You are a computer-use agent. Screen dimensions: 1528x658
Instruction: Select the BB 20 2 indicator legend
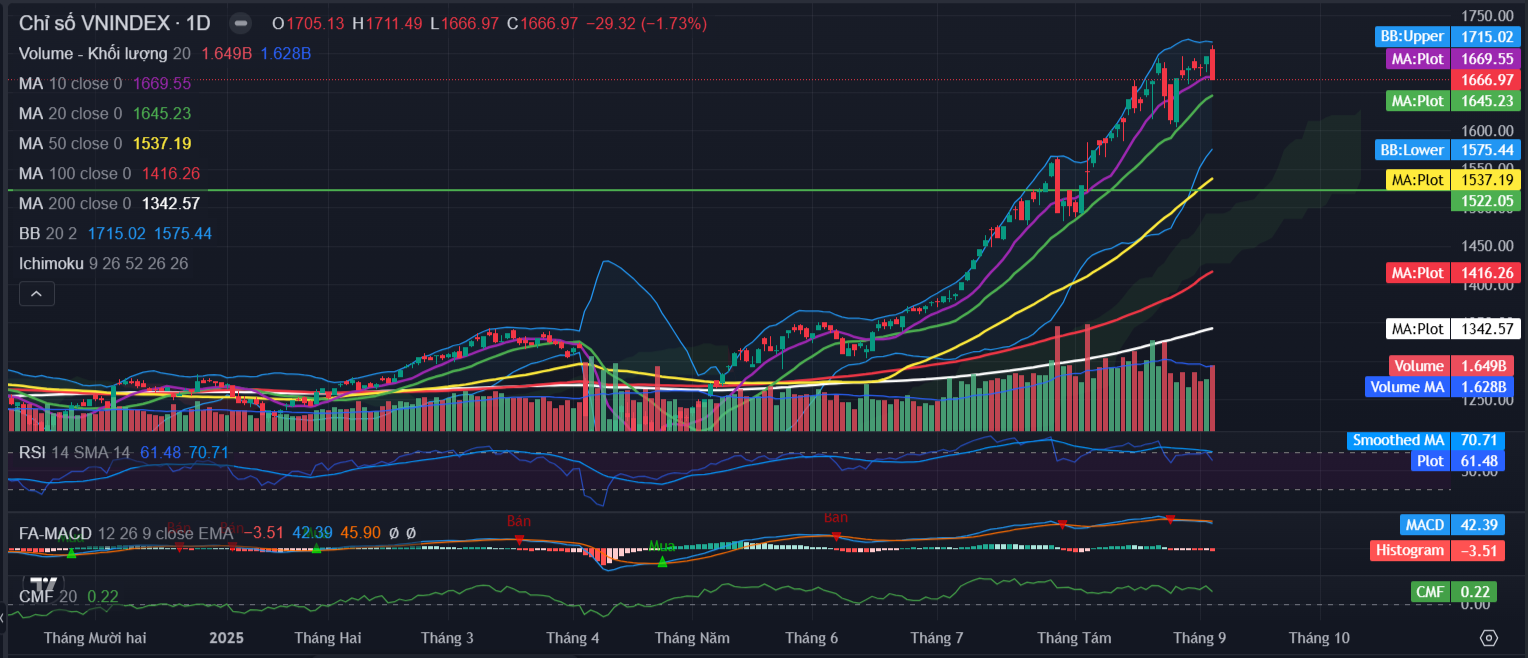click(48, 233)
